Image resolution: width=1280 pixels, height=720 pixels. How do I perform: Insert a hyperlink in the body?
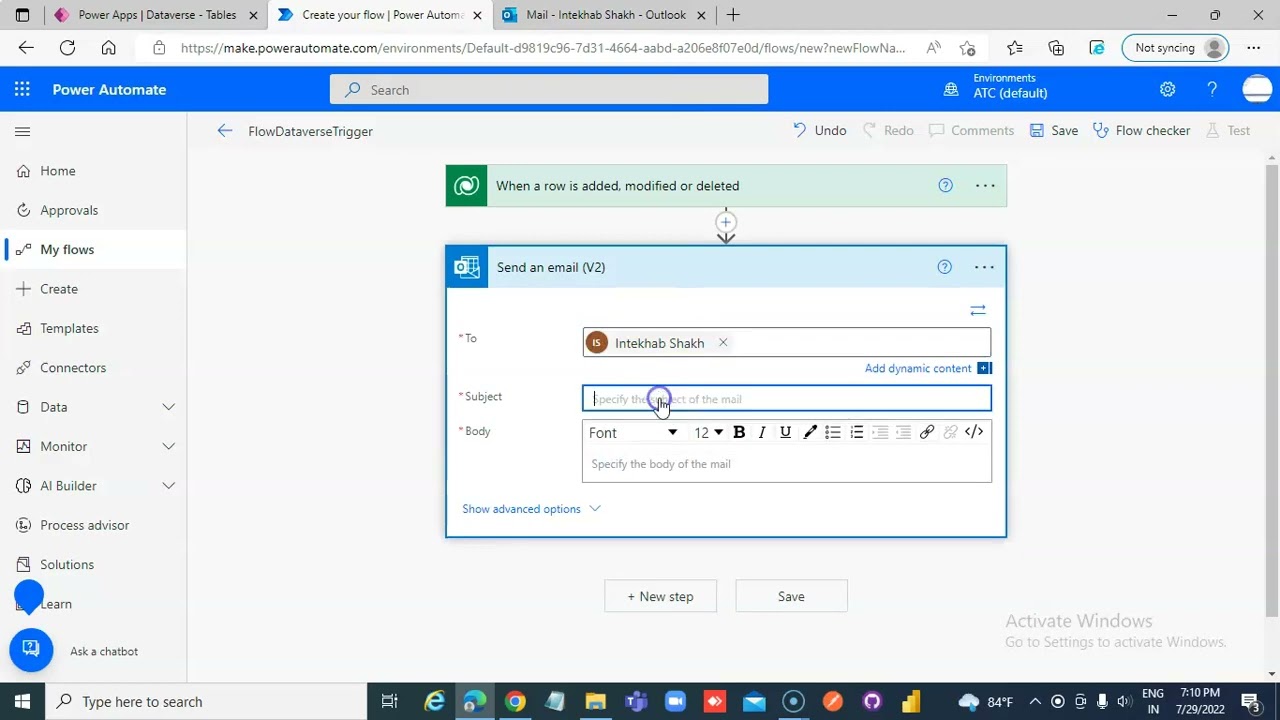click(x=927, y=432)
